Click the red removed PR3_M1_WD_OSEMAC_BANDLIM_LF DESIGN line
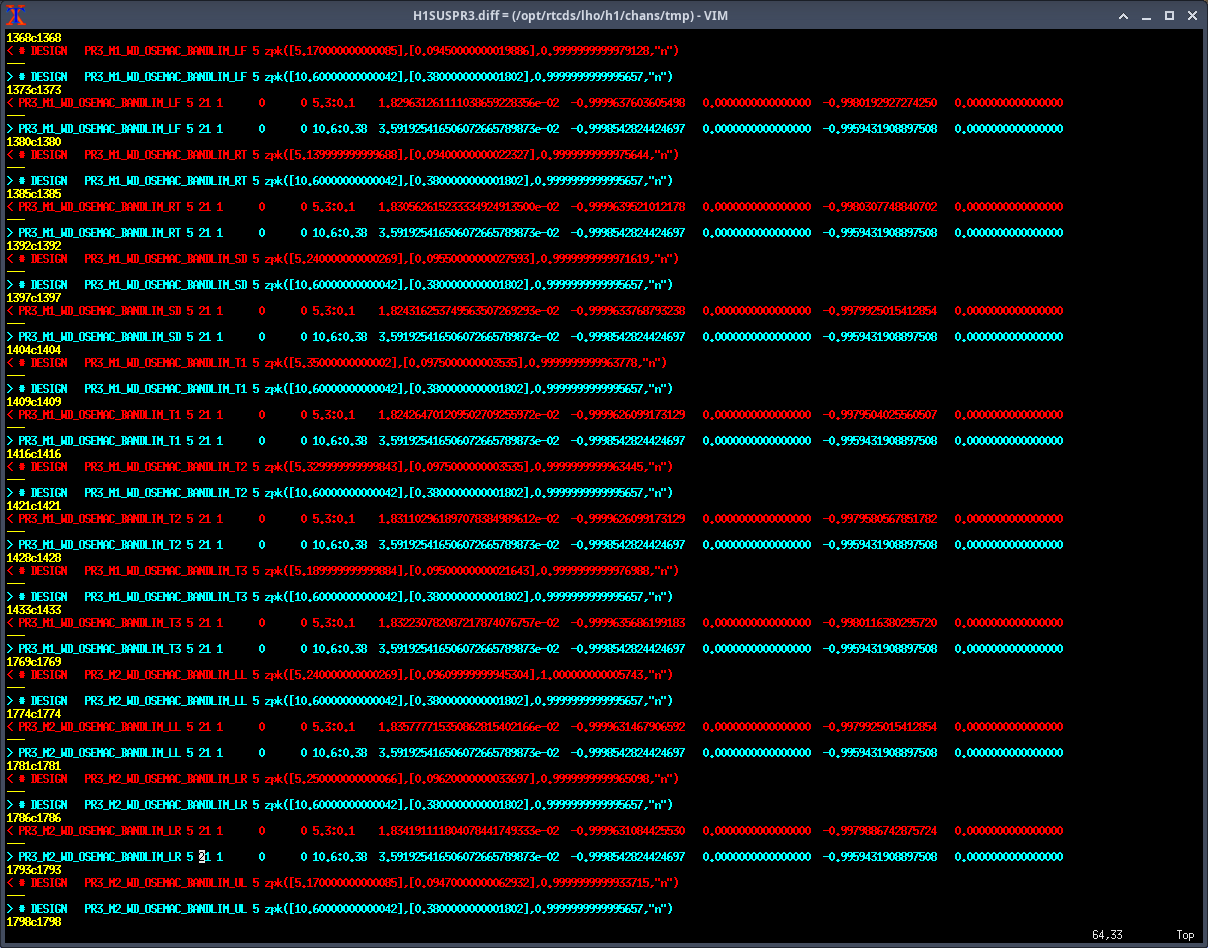This screenshot has height=948, width=1208. pyautogui.click(x=340, y=50)
